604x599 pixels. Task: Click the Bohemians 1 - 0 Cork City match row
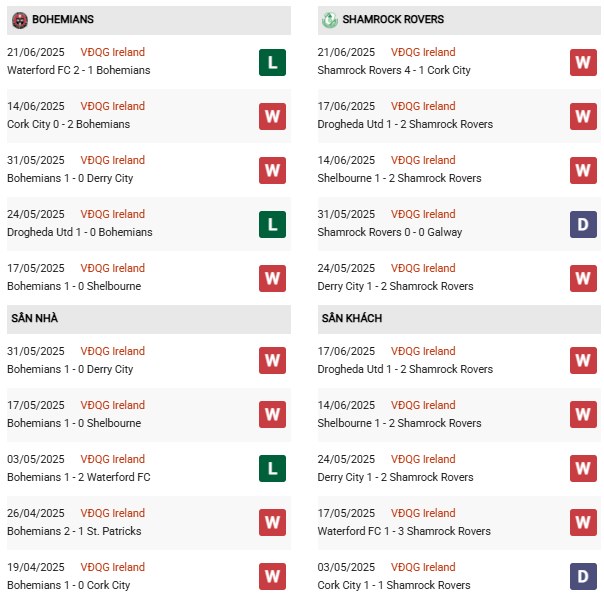(x=69, y=585)
